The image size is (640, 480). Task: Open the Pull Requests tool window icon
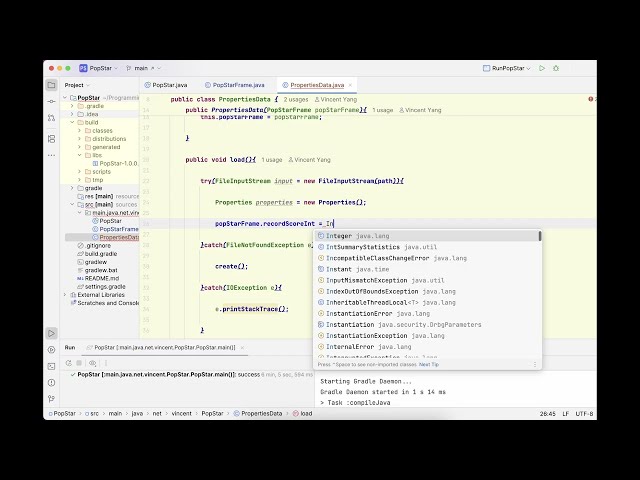51,118
